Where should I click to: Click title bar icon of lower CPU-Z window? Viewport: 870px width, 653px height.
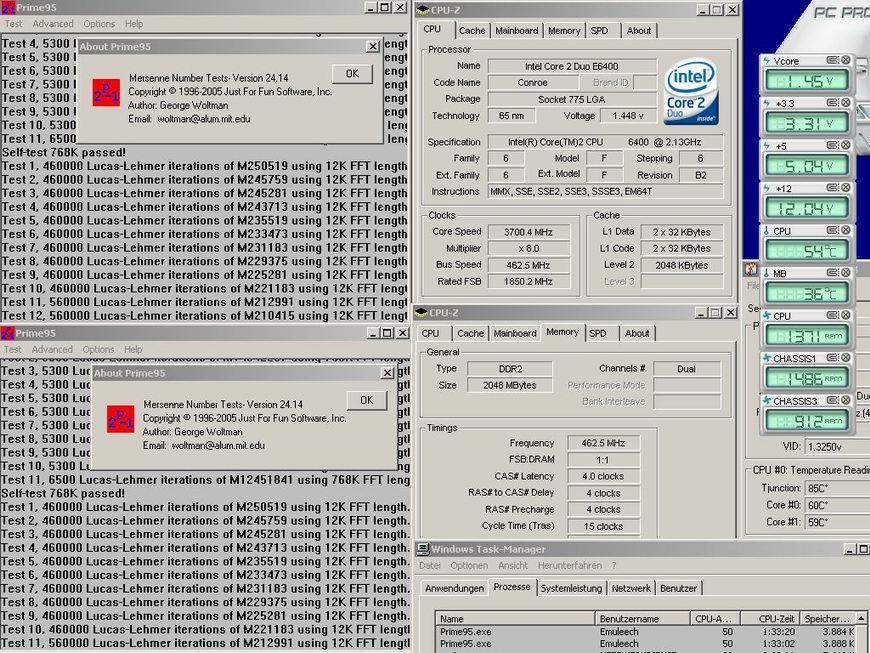click(422, 312)
